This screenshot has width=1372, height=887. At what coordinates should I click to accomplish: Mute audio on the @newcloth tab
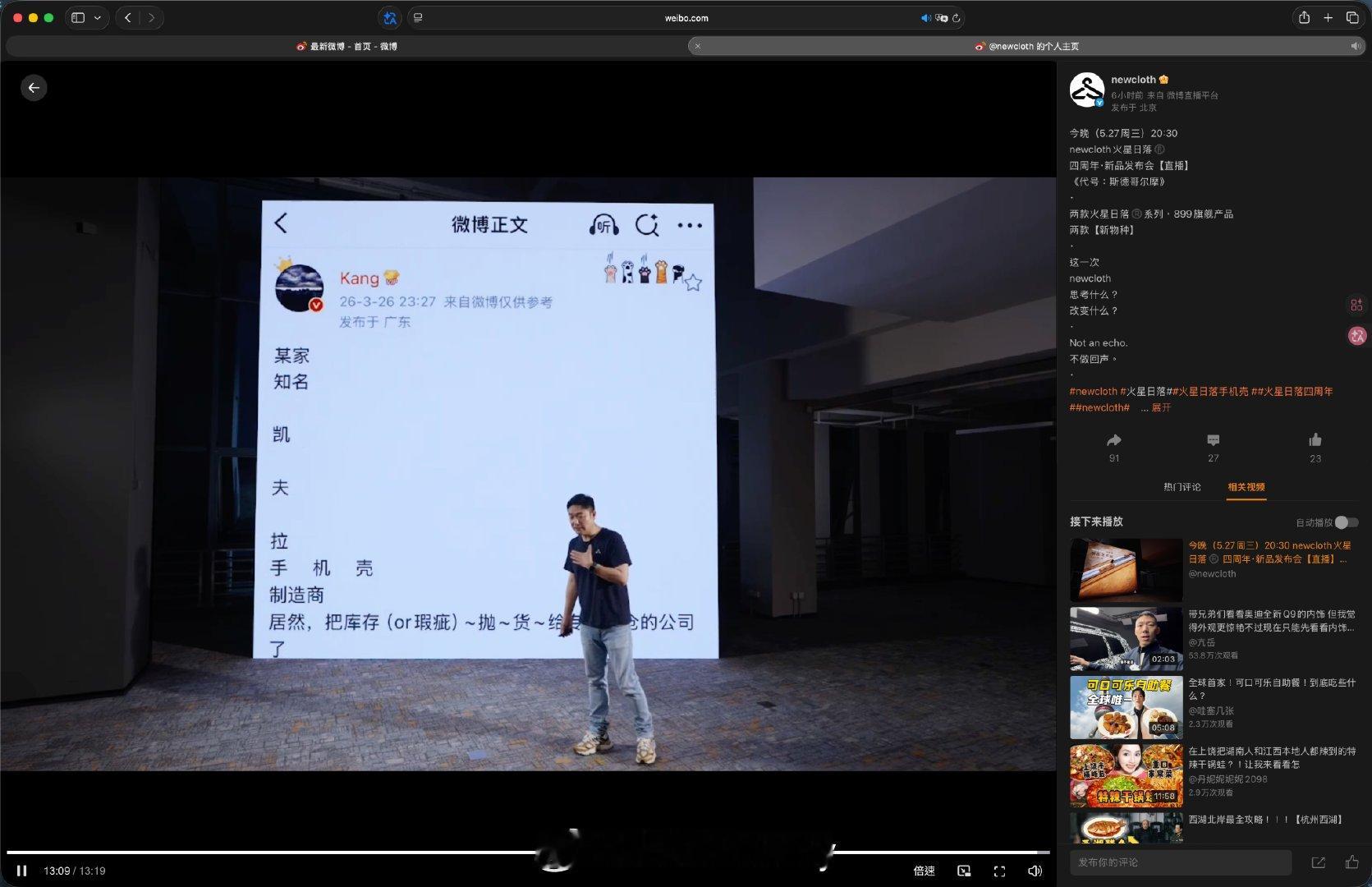1355,47
